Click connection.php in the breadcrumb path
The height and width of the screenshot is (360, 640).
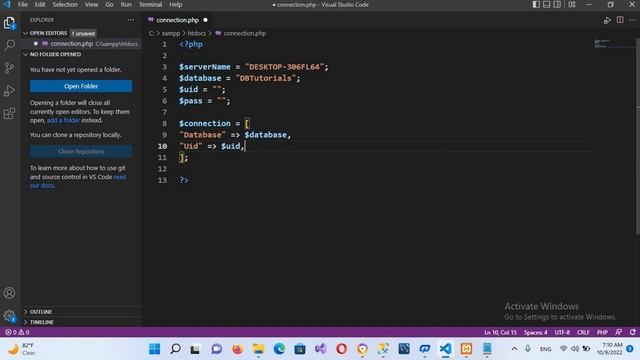click(244, 33)
